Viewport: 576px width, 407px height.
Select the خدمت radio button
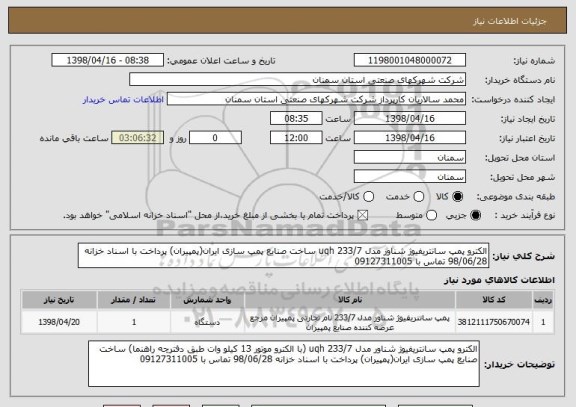click(x=419, y=197)
